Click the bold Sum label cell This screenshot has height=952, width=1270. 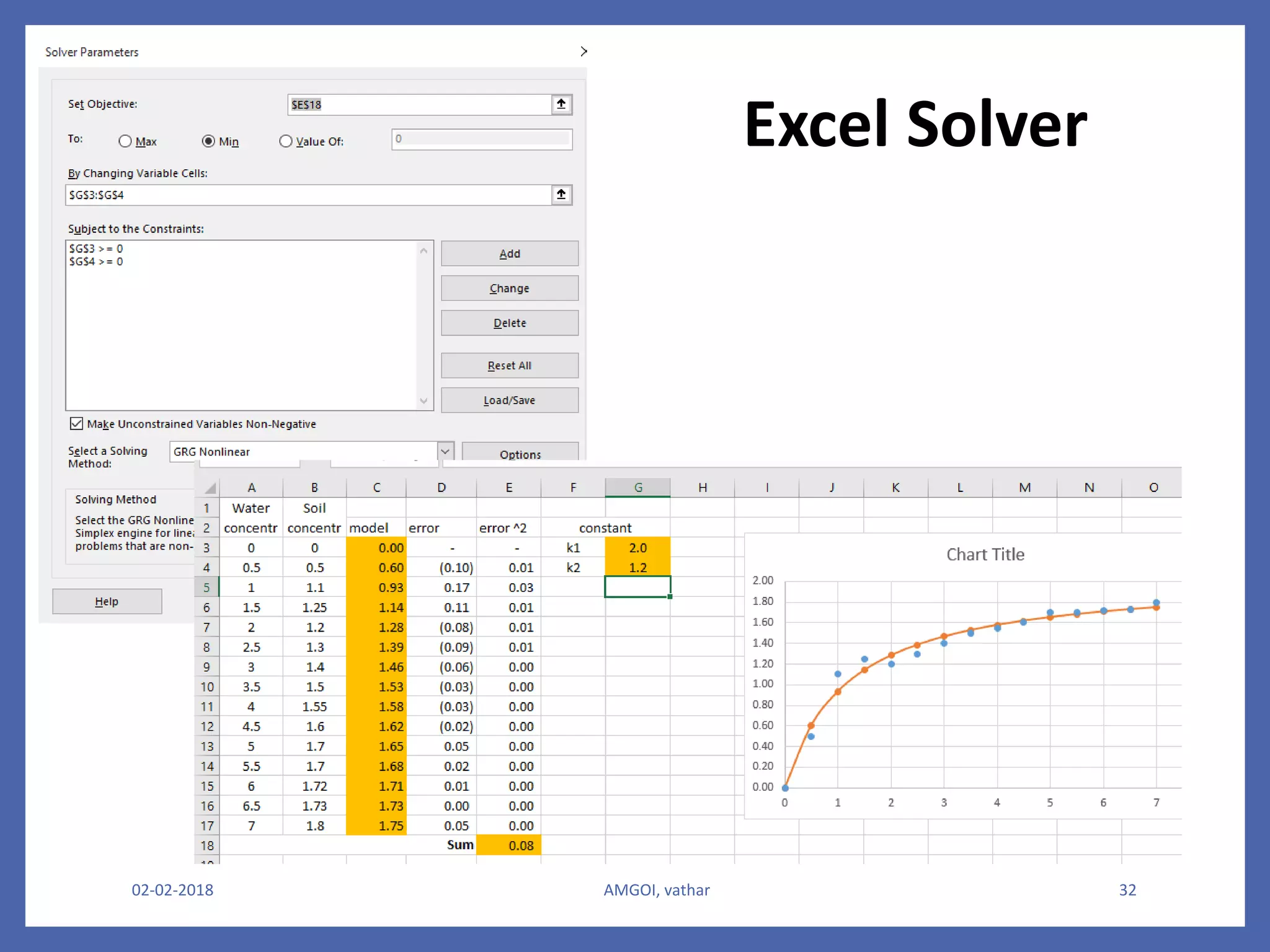[x=460, y=845]
